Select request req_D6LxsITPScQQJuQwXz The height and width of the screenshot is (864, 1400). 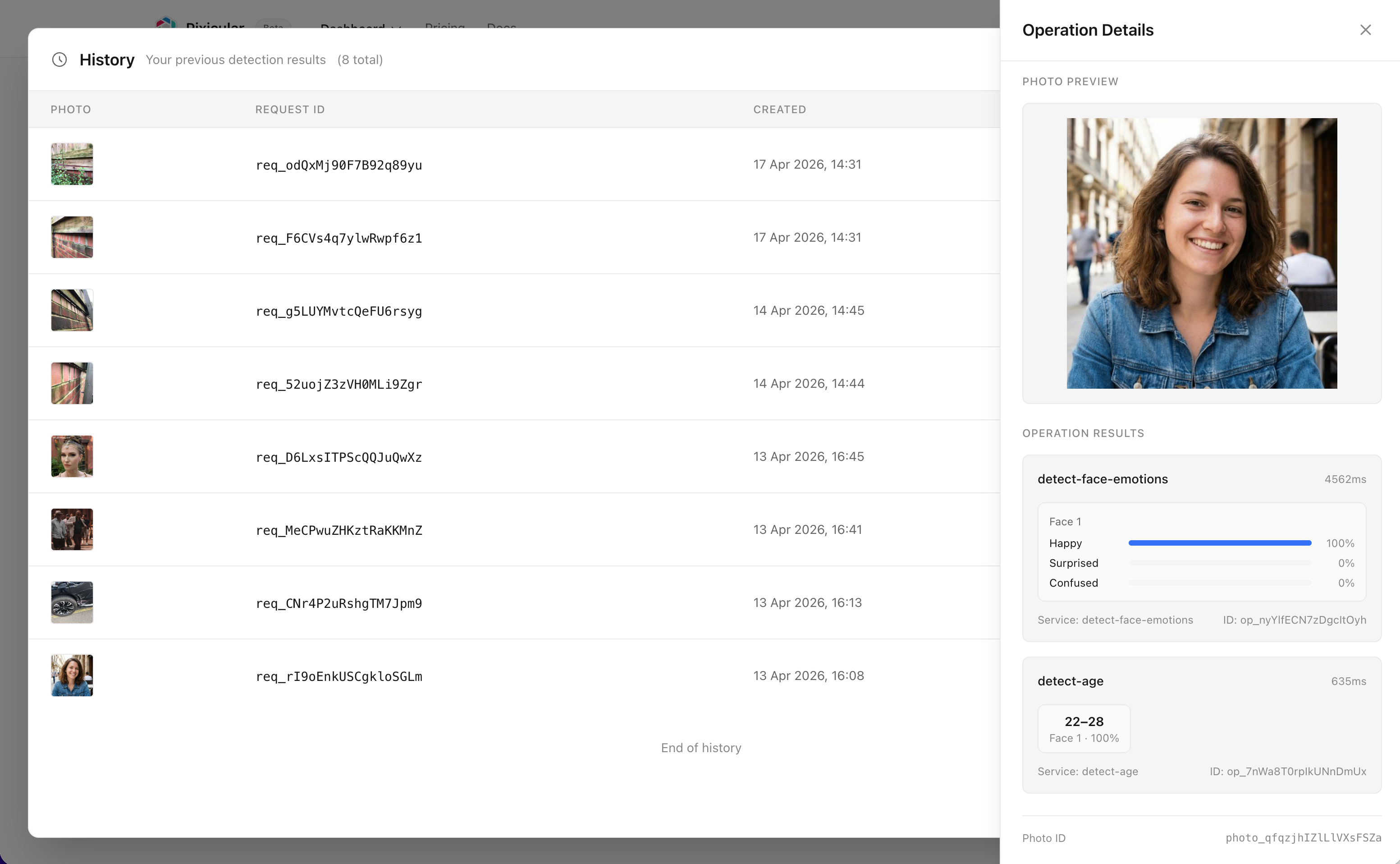[x=339, y=457]
